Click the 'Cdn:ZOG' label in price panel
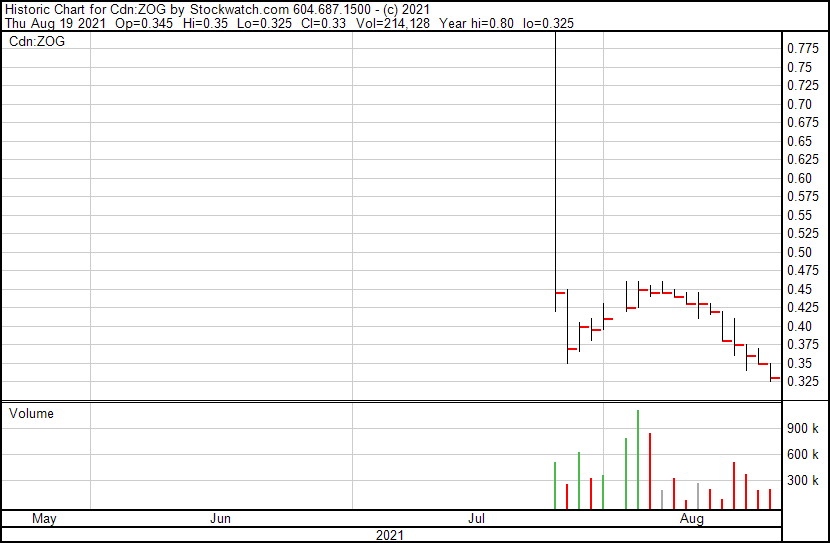The width and height of the screenshot is (830, 543). pyautogui.click(x=37, y=41)
